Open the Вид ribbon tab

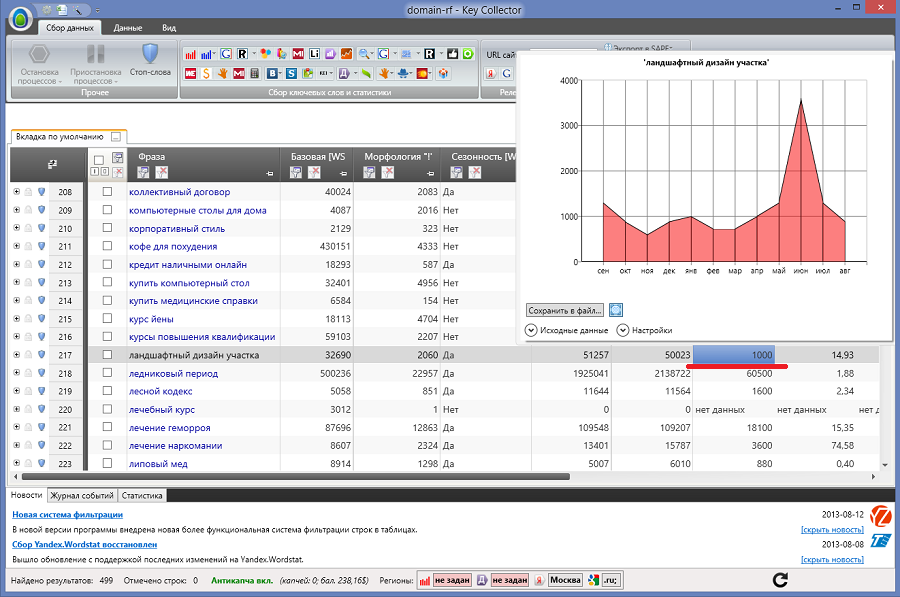click(169, 28)
